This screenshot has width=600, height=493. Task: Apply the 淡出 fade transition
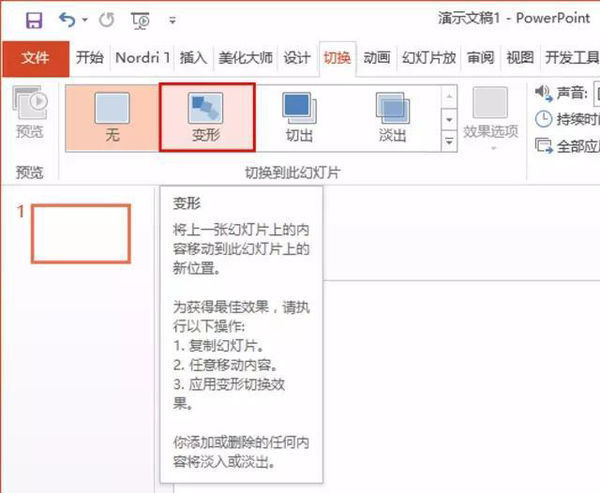(393, 118)
